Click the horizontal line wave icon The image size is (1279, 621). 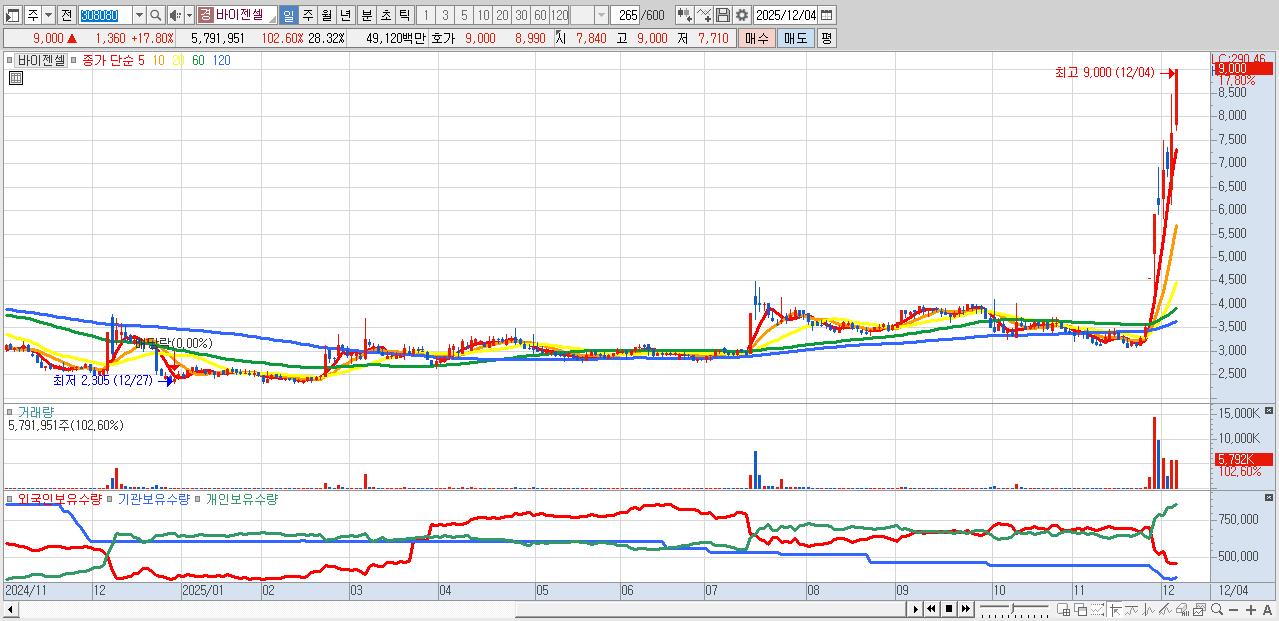[1131, 609]
